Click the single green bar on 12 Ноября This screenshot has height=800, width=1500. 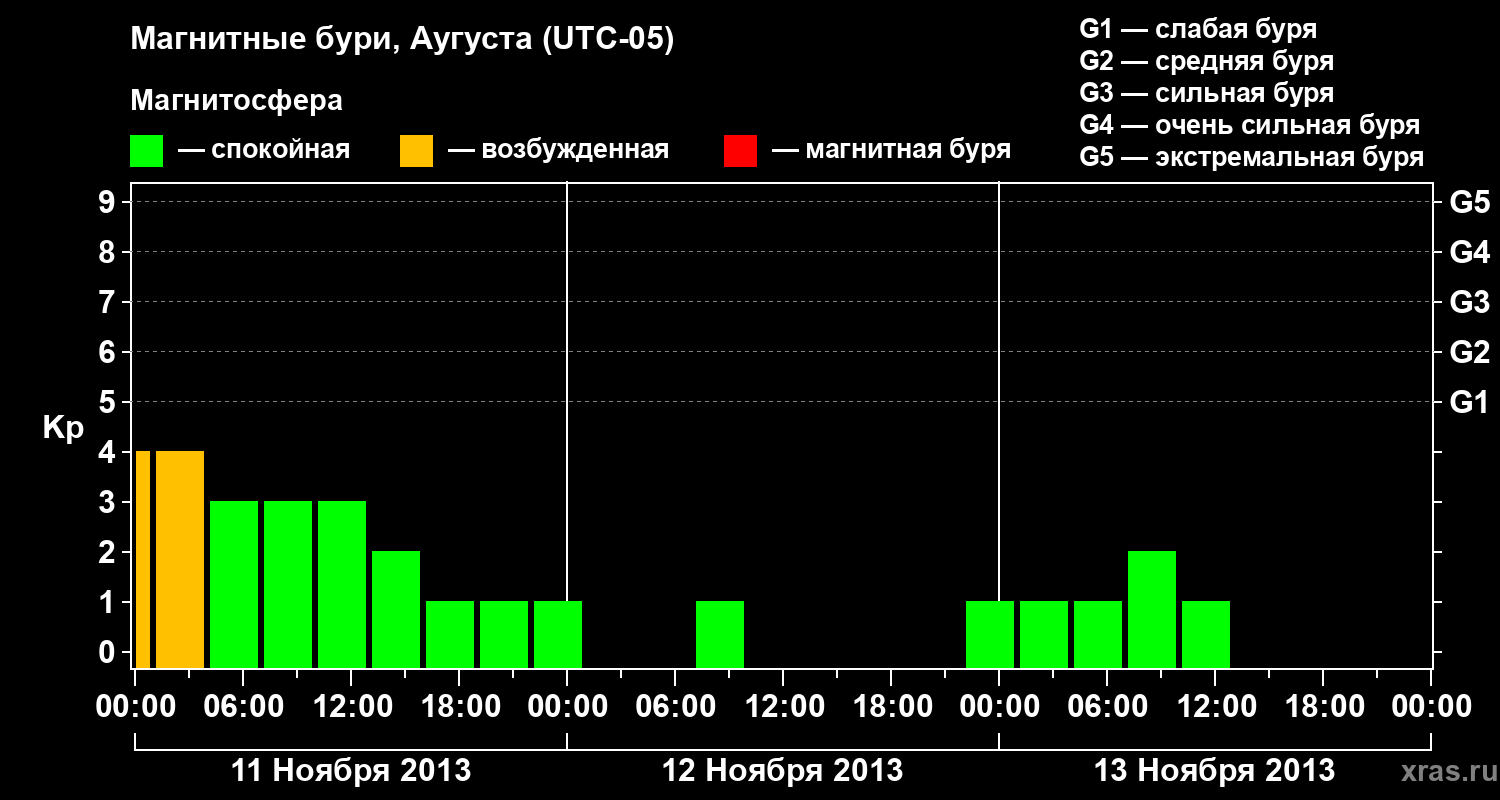click(720, 634)
